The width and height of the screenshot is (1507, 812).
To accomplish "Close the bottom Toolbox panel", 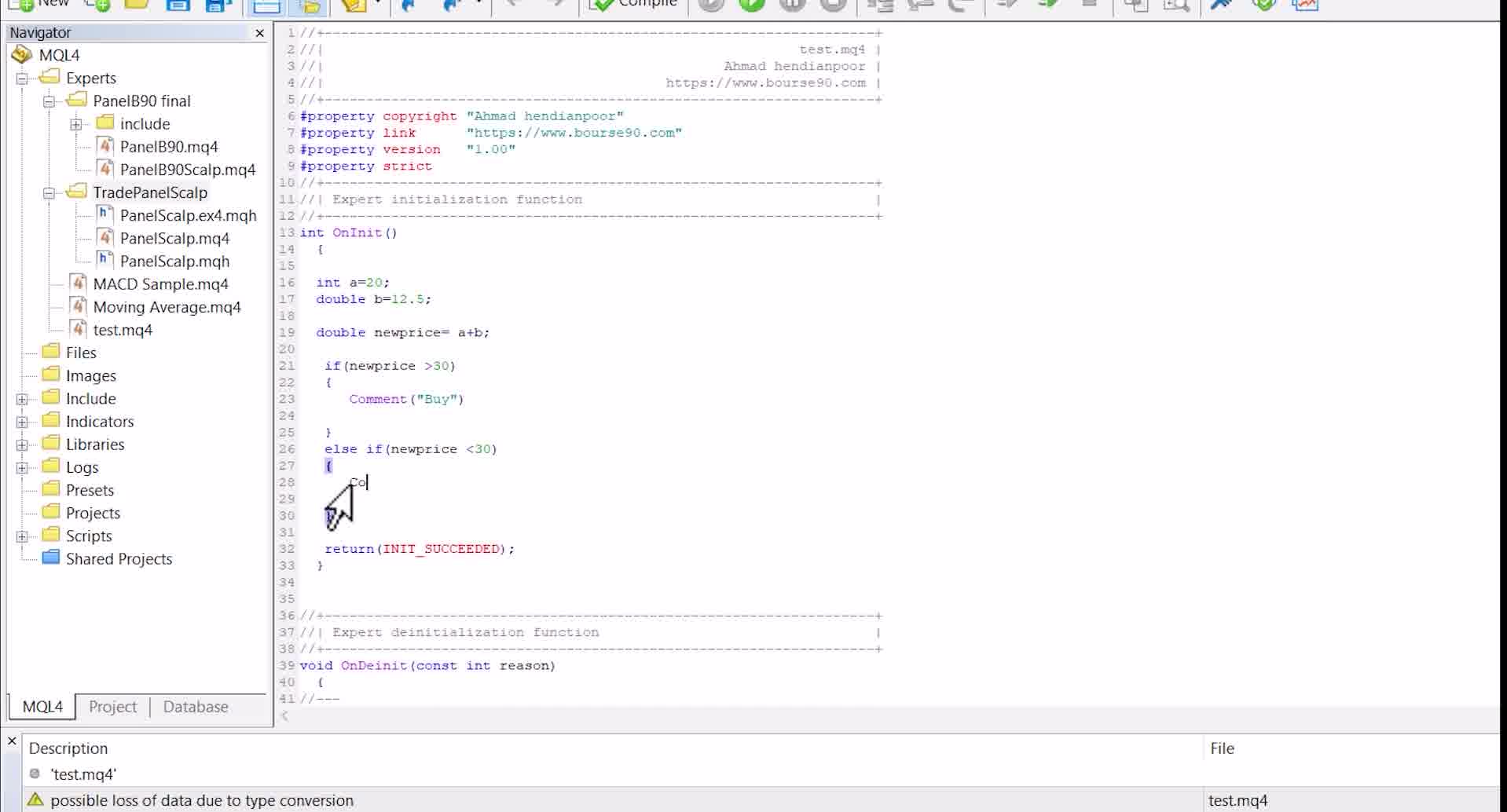I will (12, 741).
